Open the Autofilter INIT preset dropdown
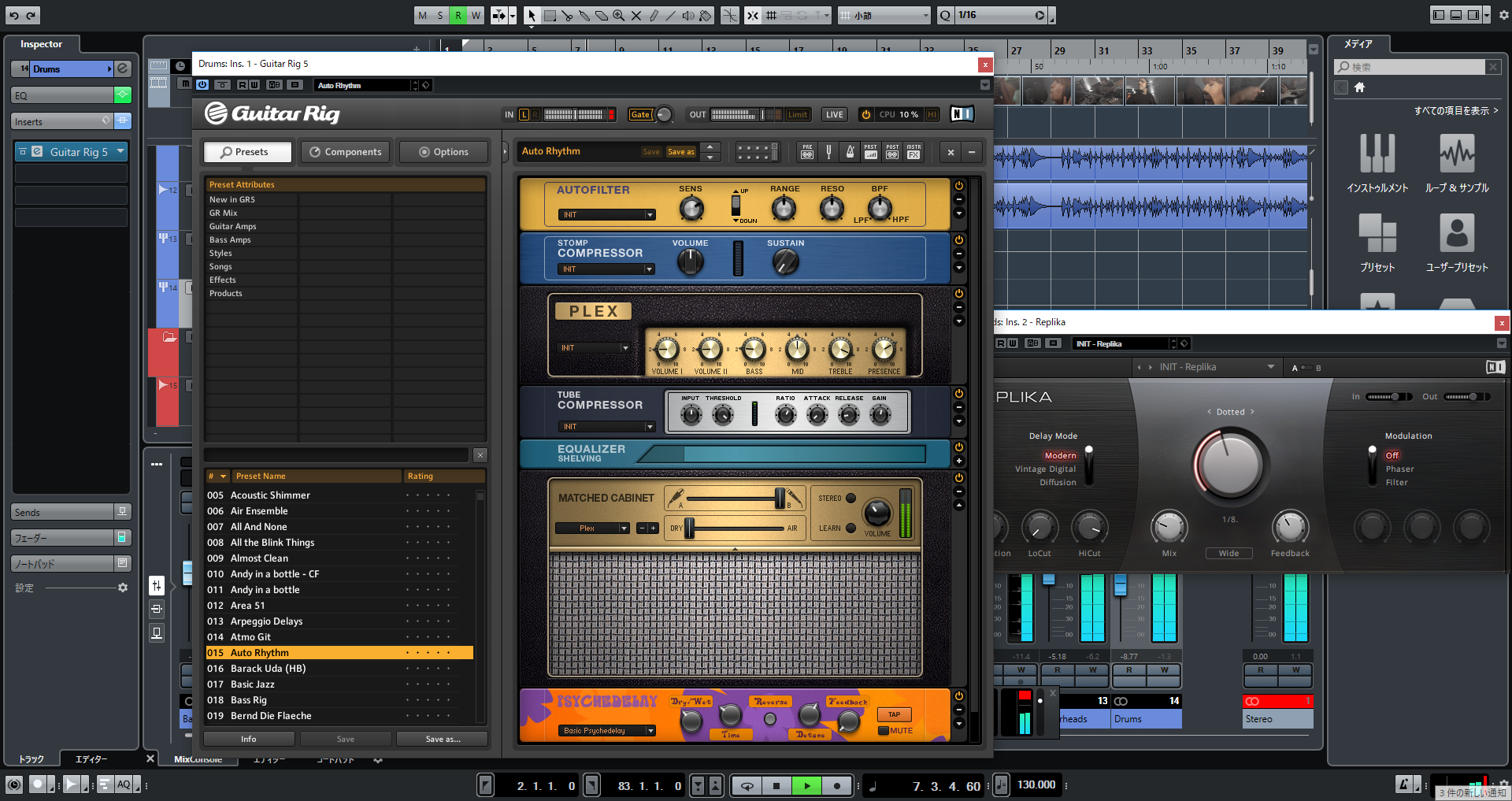 pos(606,214)
